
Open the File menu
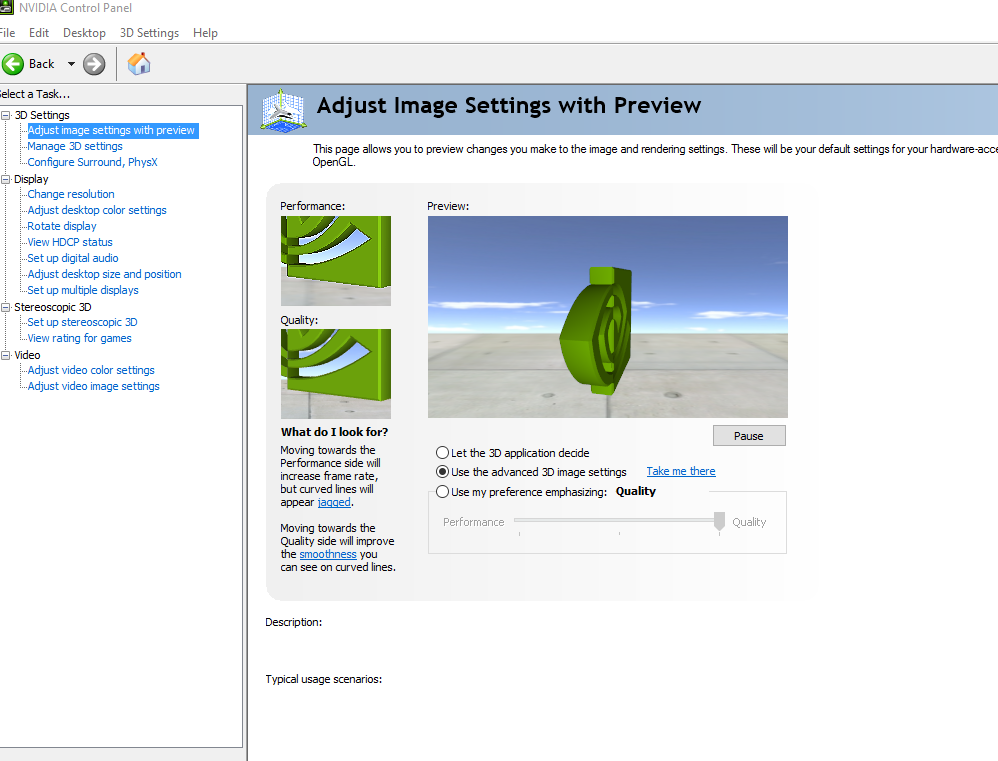[7, 32]
